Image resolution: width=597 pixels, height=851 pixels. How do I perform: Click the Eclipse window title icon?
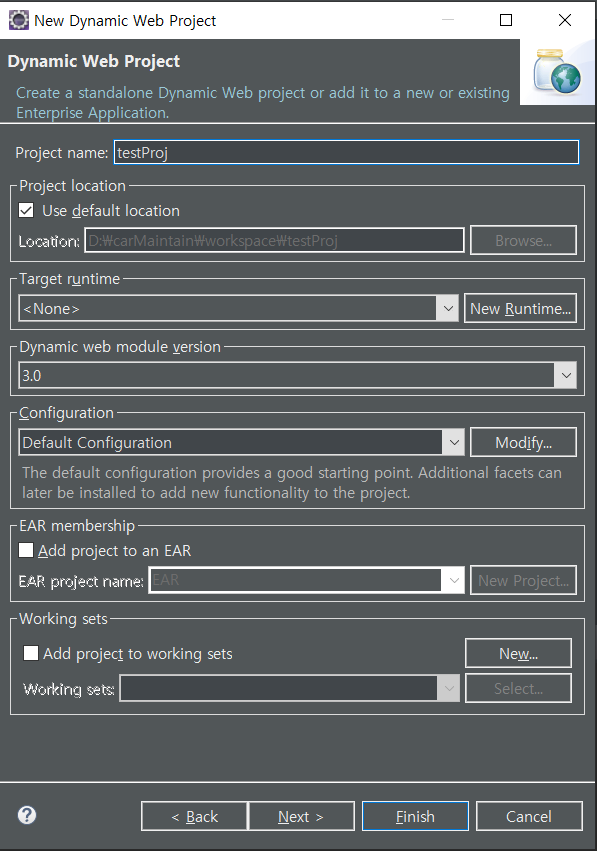click(18, 20)
